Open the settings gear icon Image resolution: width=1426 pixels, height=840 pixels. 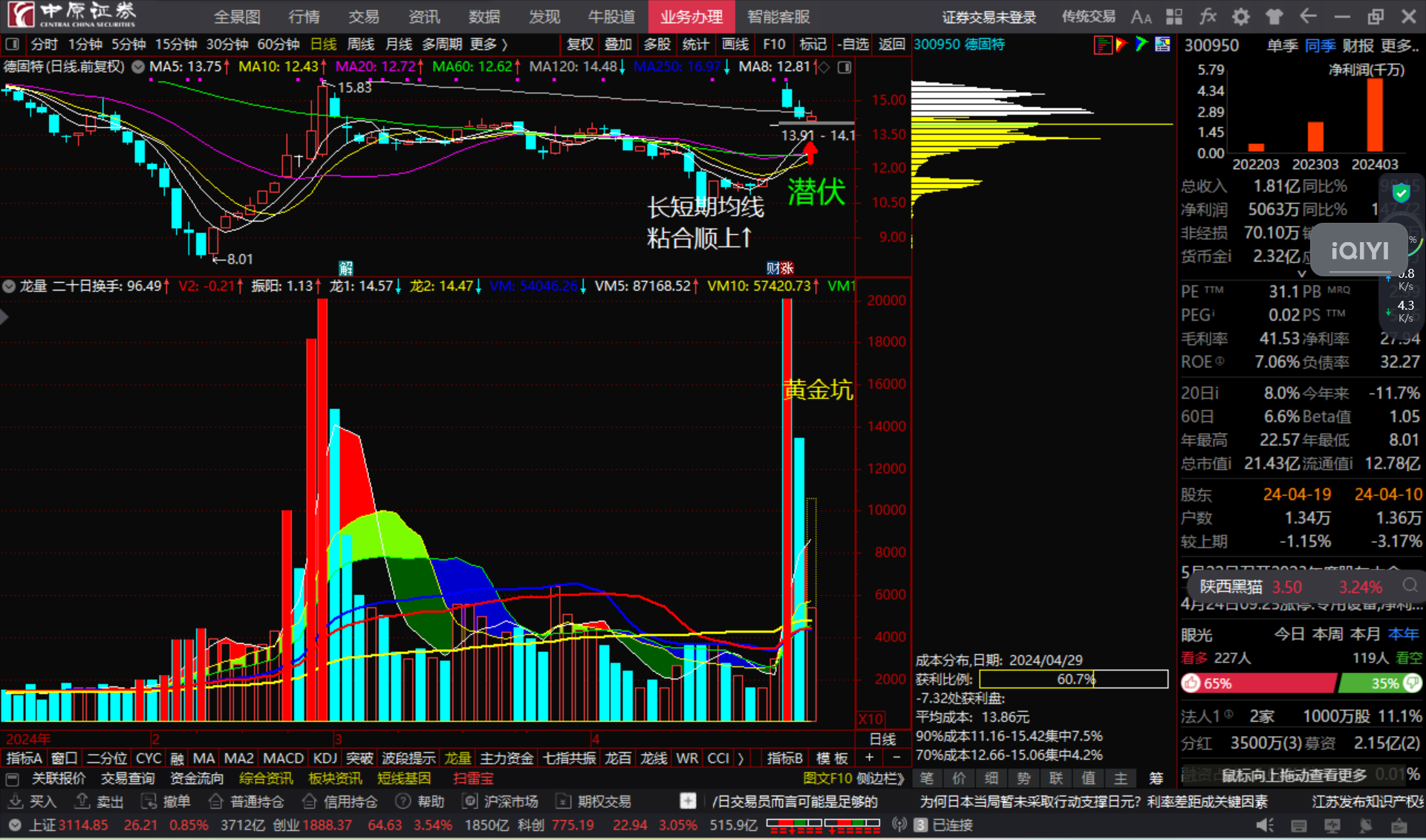[x=1241, y=16]
